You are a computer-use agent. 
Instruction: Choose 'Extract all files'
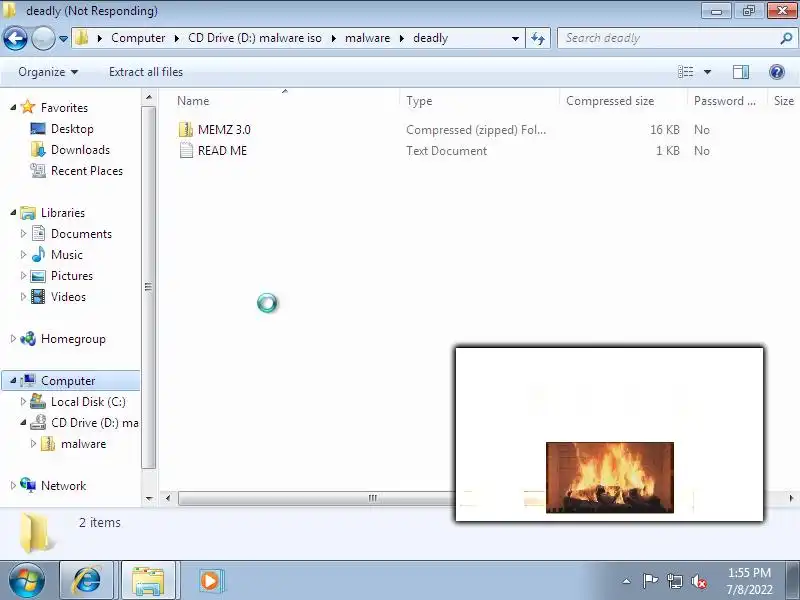[x=146, y=72]
